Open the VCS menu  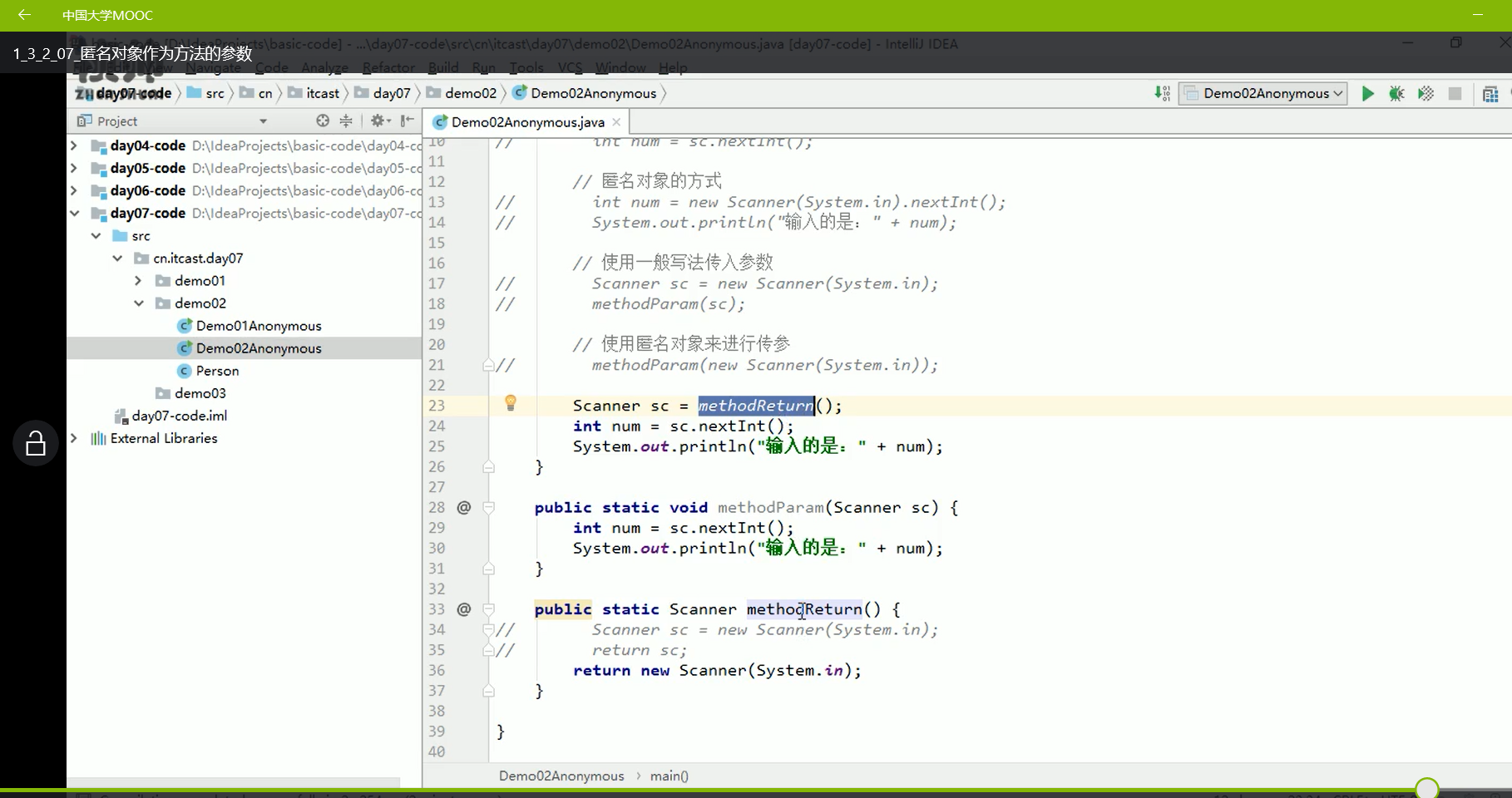pos(570,67)
